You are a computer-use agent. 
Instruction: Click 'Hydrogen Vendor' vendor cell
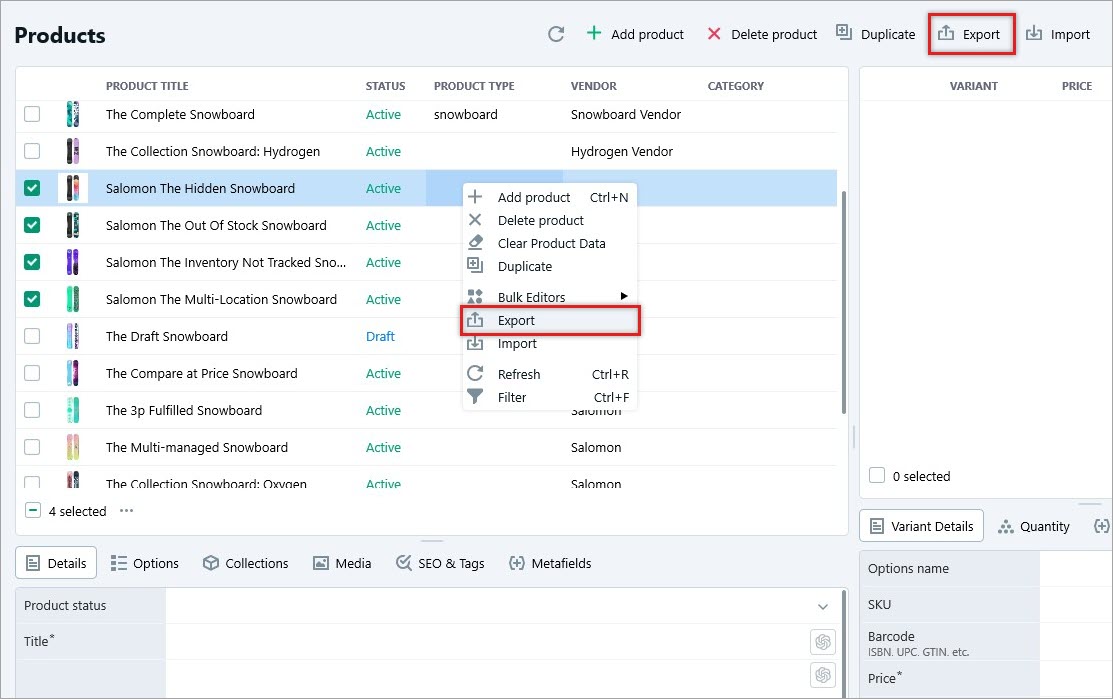tap(621, 151)
